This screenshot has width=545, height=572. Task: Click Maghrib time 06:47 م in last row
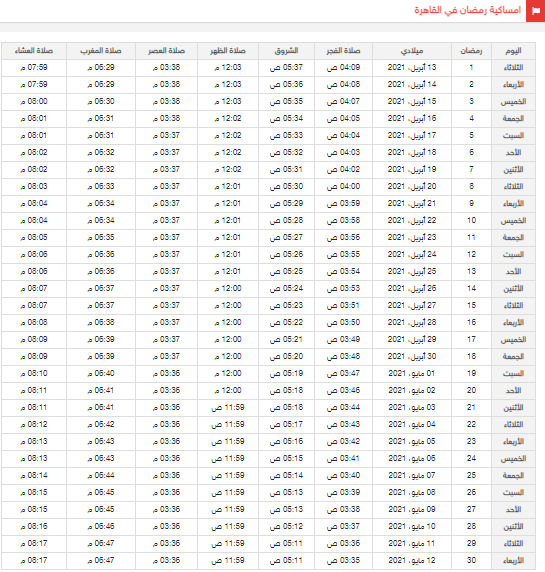tap(101, 560)
